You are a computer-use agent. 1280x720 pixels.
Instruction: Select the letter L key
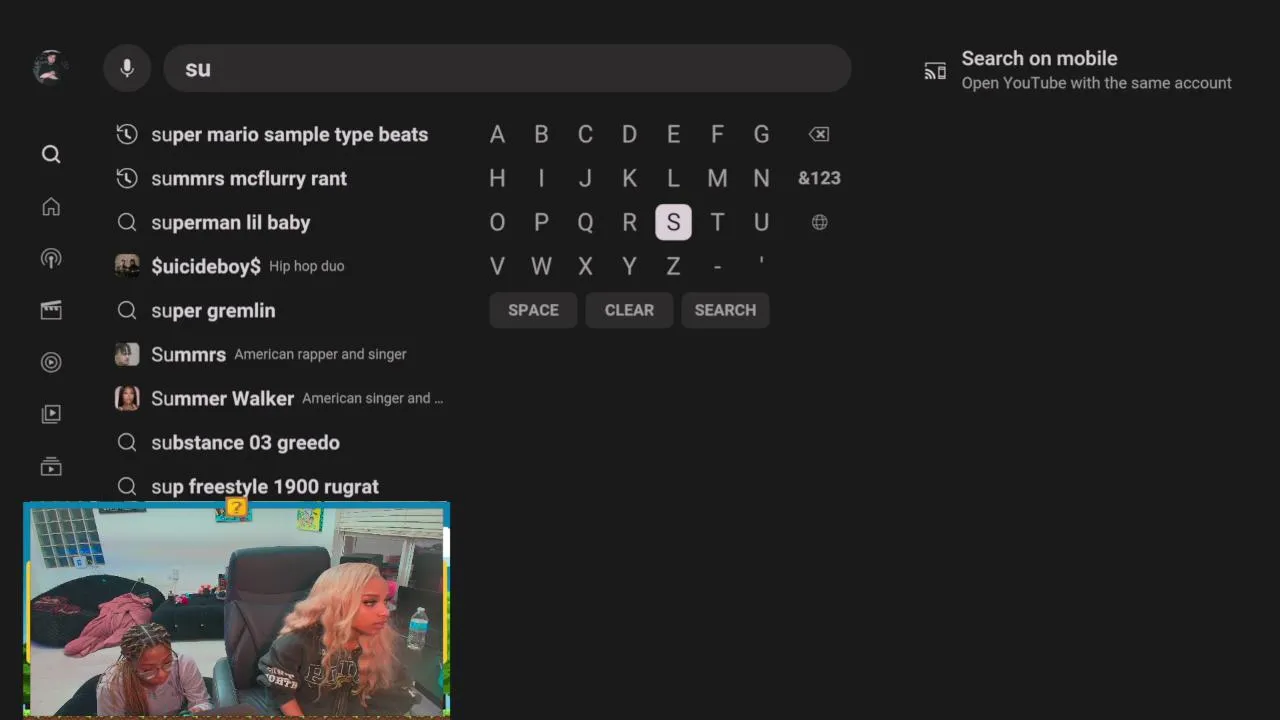(673, 178)
